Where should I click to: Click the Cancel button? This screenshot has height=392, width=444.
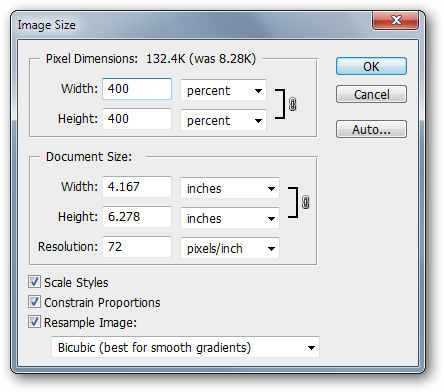tap(371, 94)
